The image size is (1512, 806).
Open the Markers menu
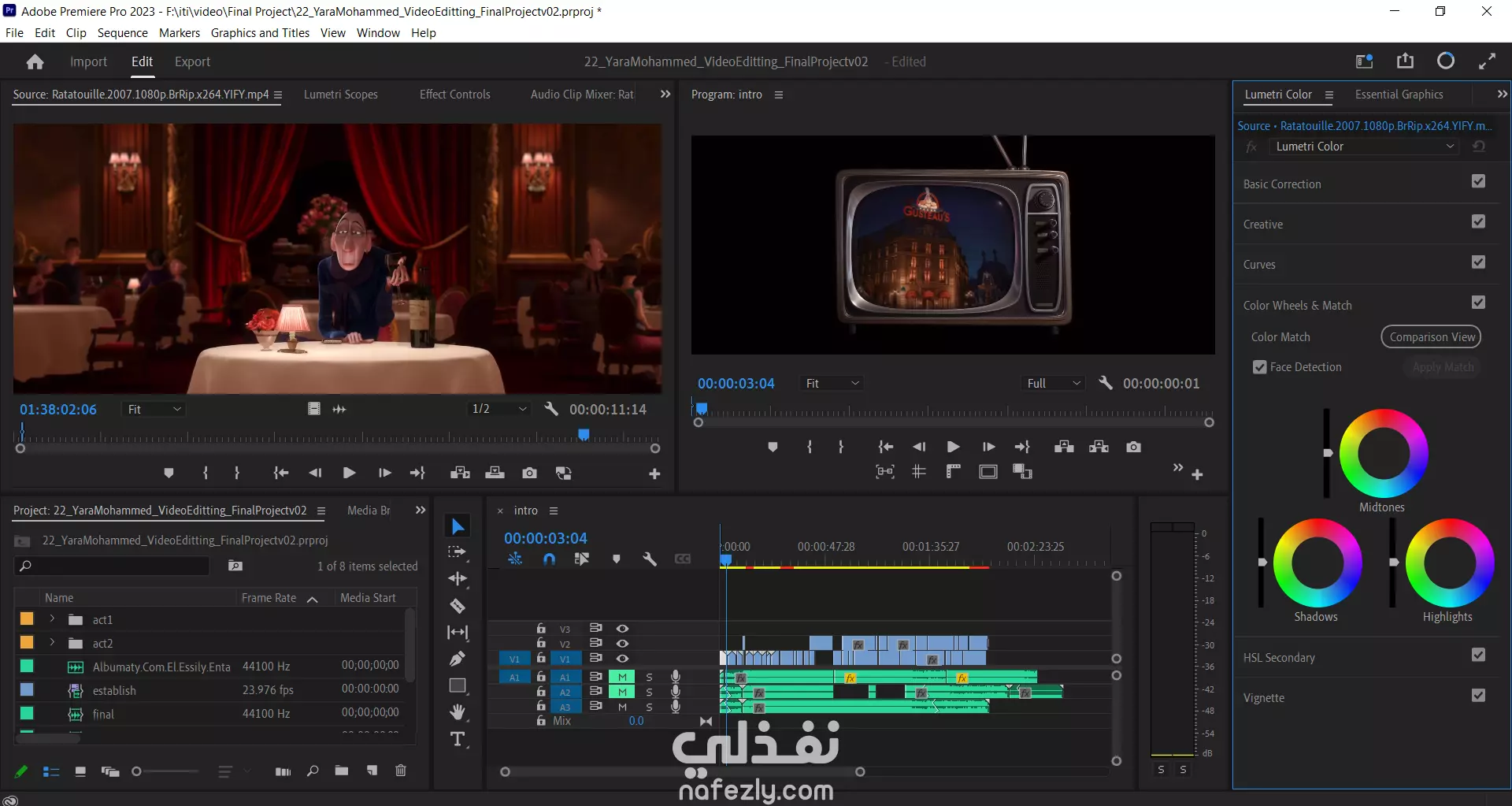[x=180, y=33]
